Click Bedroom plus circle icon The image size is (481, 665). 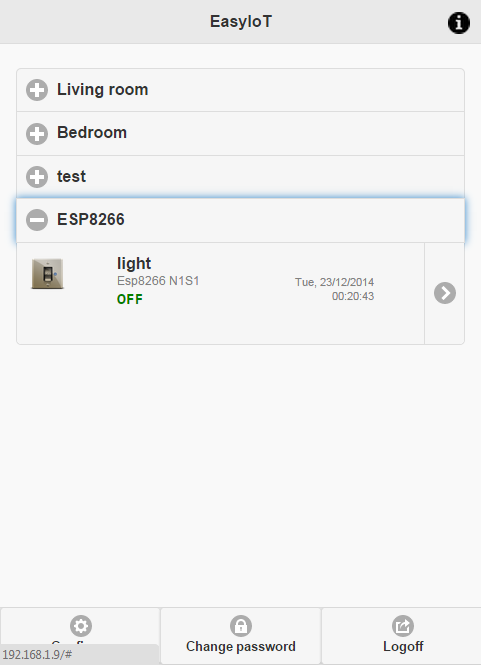click(37, 134)
